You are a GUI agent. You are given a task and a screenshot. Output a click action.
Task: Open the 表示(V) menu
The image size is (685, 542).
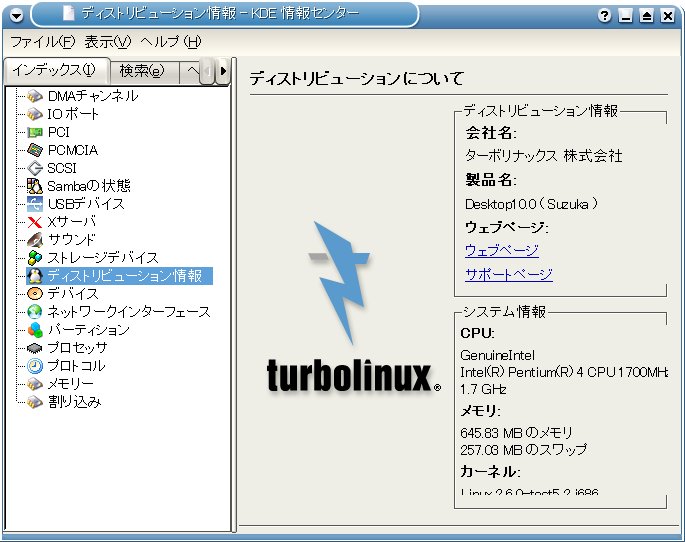point(107,42)
